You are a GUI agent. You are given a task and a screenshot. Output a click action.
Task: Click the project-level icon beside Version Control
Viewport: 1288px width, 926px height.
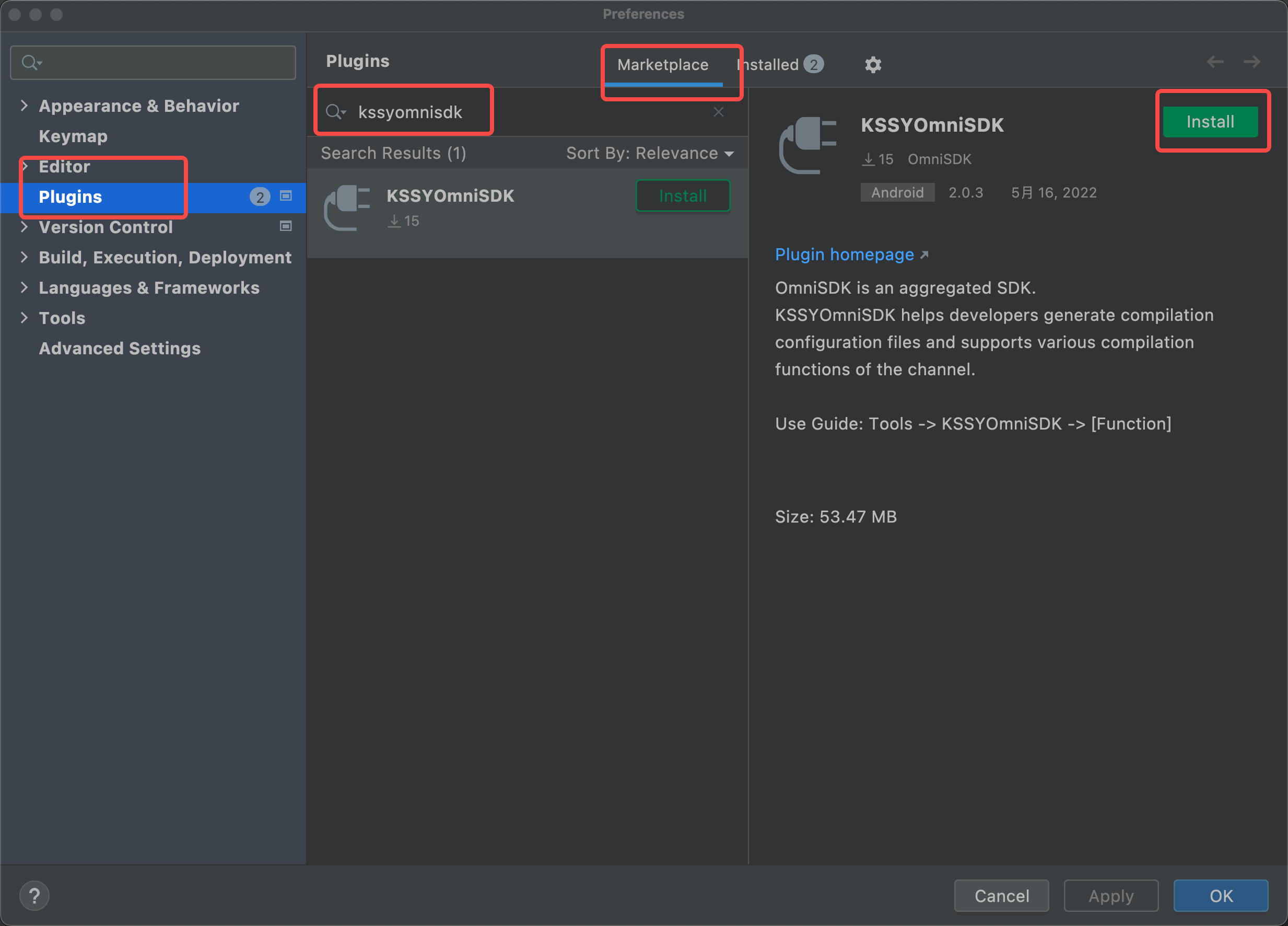coord(286,226)
